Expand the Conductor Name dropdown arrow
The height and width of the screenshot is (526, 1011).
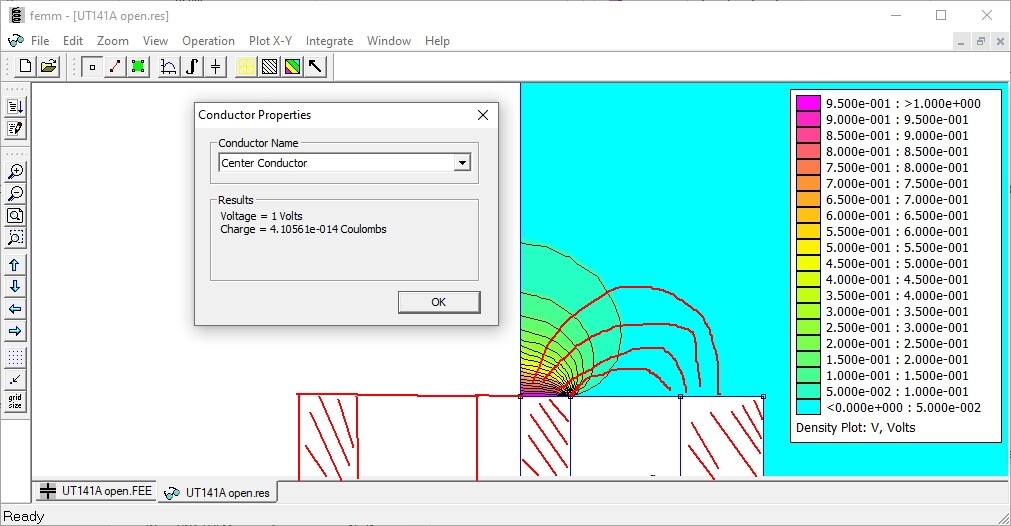pos(461,163)
